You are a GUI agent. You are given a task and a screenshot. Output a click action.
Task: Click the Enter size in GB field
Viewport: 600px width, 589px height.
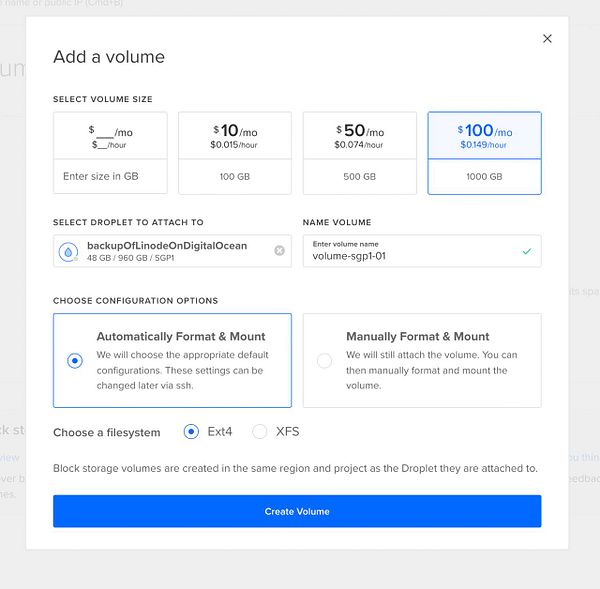click(x=110, y=177)
